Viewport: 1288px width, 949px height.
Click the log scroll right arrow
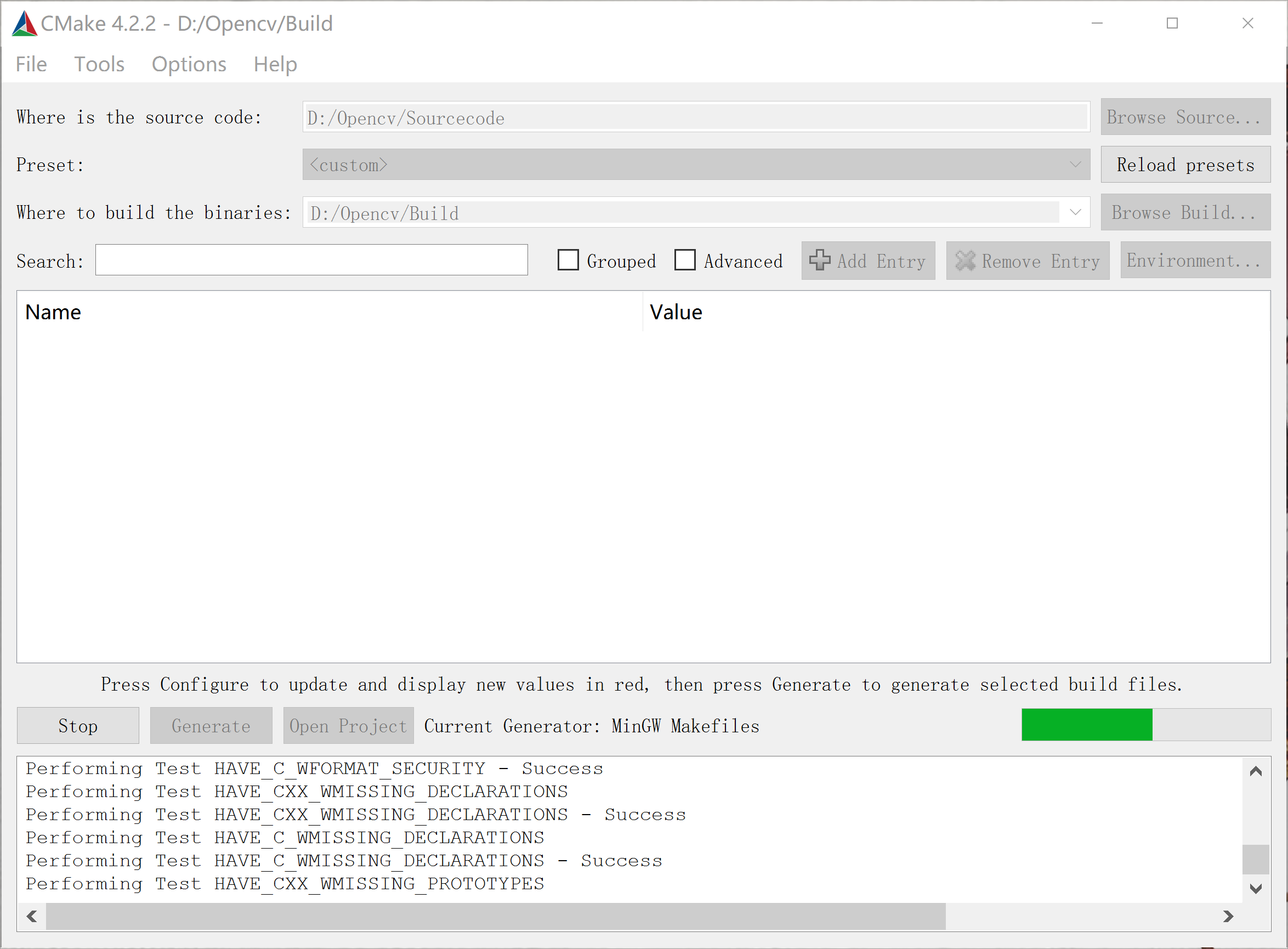[x=1228, y=916]
